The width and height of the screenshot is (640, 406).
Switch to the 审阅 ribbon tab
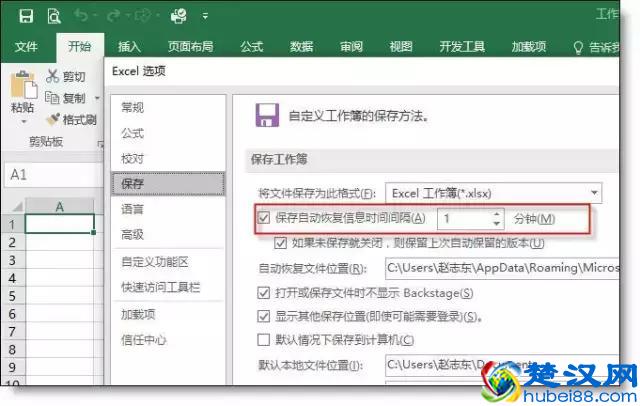351,47
